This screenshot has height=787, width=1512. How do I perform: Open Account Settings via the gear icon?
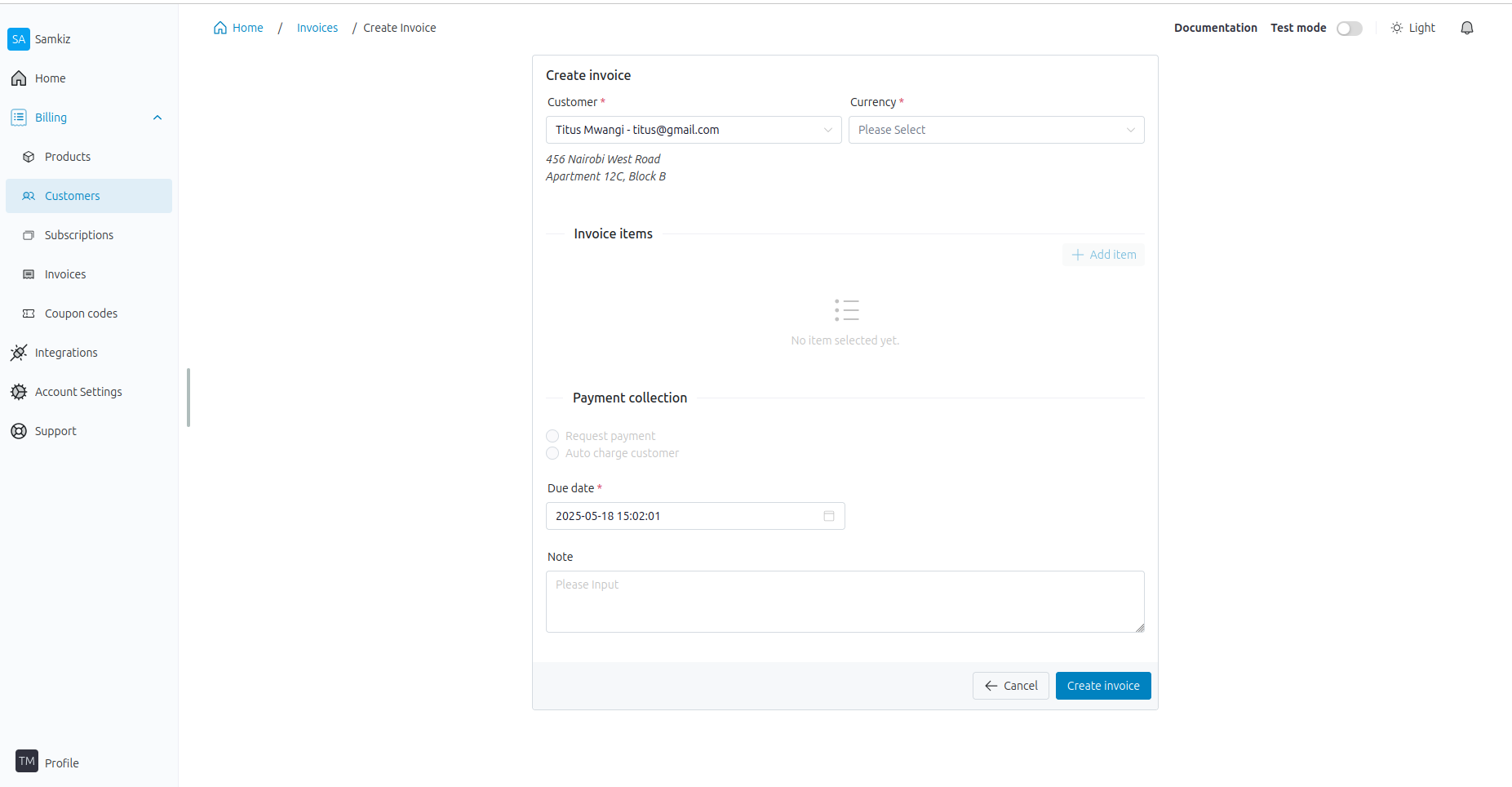(x=19, y=392)
